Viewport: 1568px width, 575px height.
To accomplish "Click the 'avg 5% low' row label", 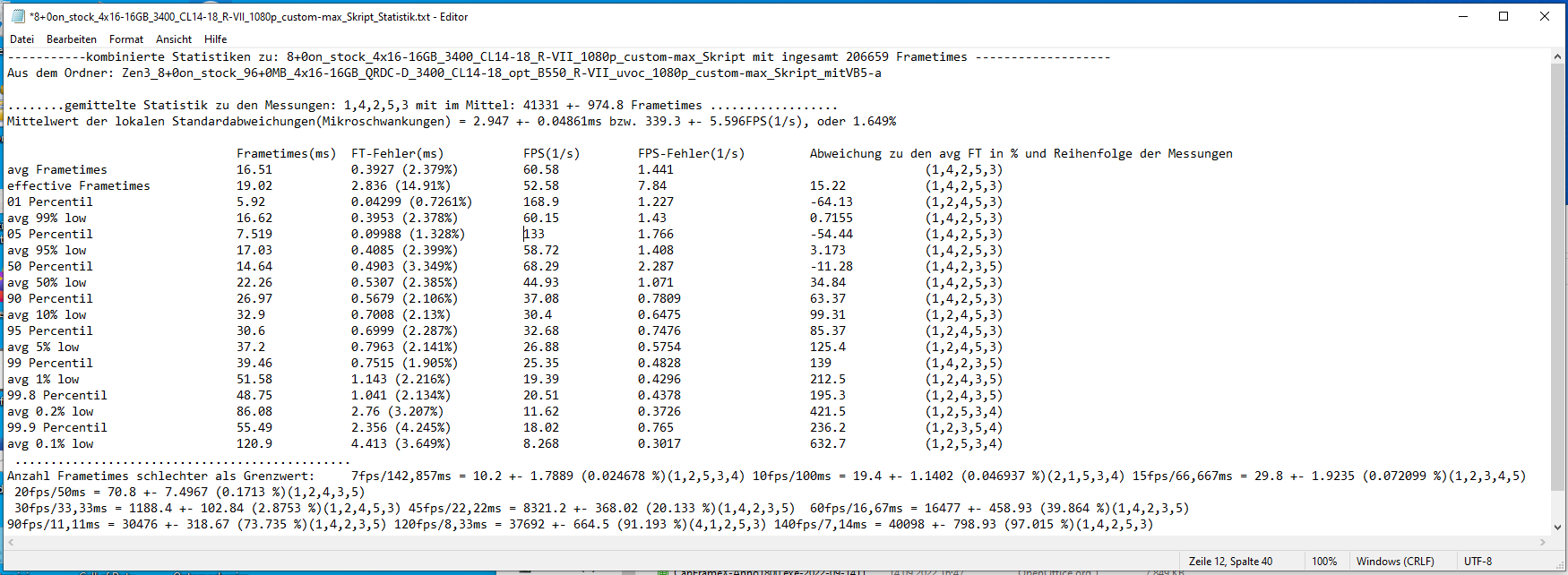I will tap(43, 348).
